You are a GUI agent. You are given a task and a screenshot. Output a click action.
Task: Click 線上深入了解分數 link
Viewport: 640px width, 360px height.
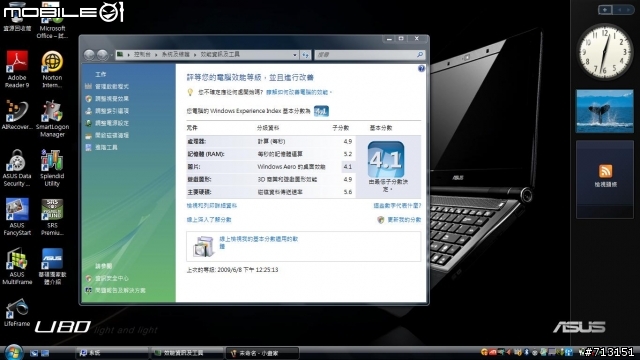click(x=209, y=220)
